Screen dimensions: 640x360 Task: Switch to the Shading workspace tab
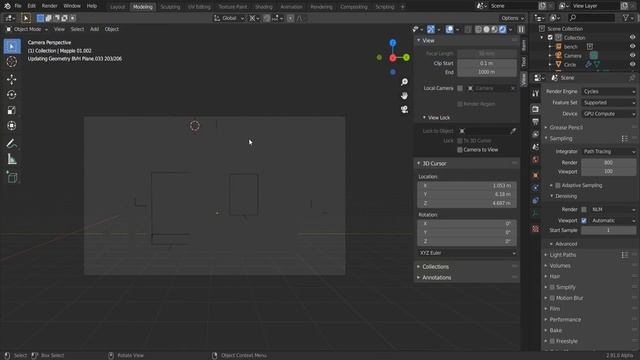(264, 7)
